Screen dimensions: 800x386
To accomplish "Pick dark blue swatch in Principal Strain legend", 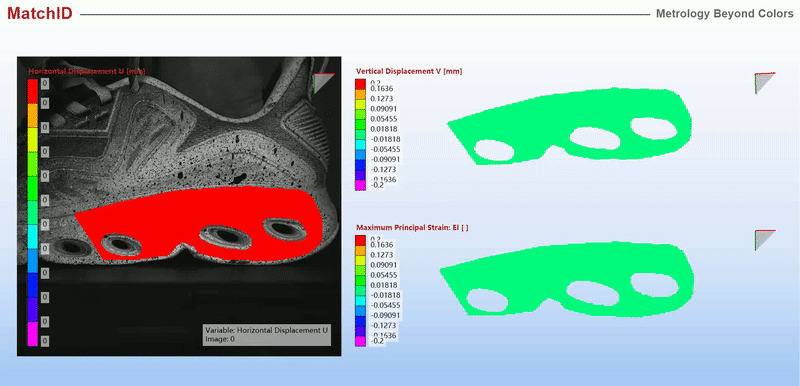I will coord(361,322).
